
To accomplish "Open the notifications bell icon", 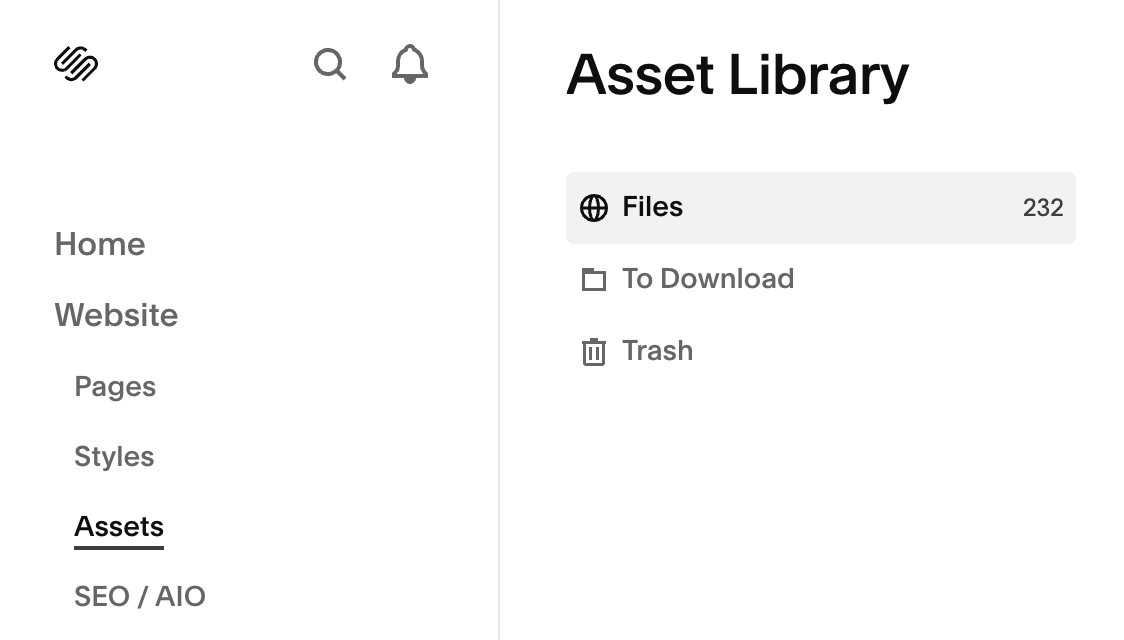I will [408, 64].
